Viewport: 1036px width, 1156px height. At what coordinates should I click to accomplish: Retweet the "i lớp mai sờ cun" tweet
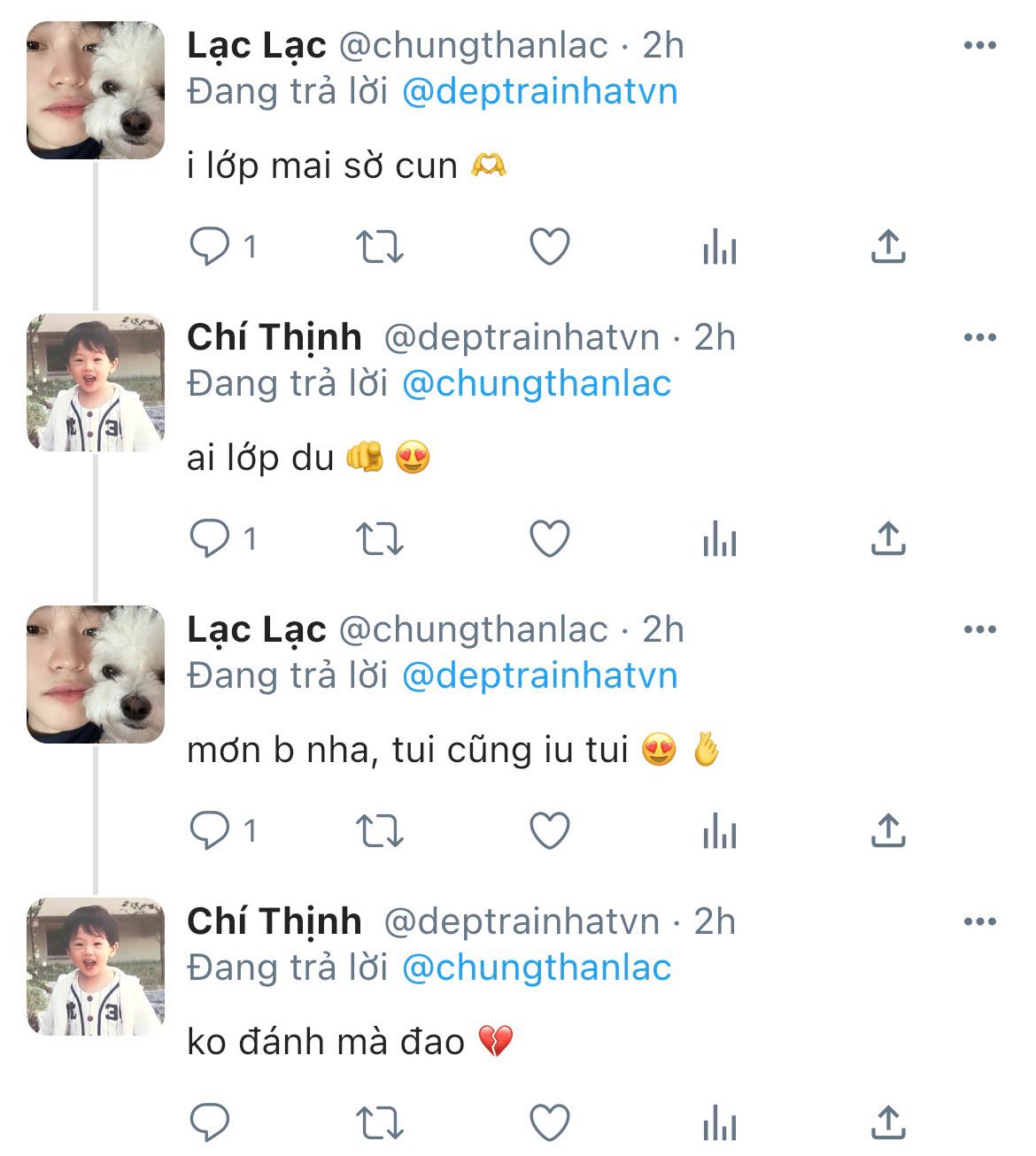click(379, 247)
